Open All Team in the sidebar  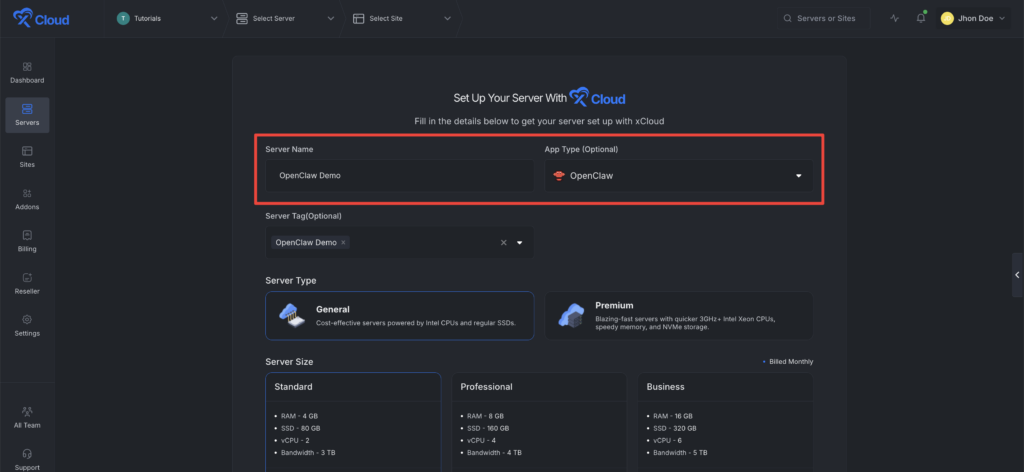[27, 416]
